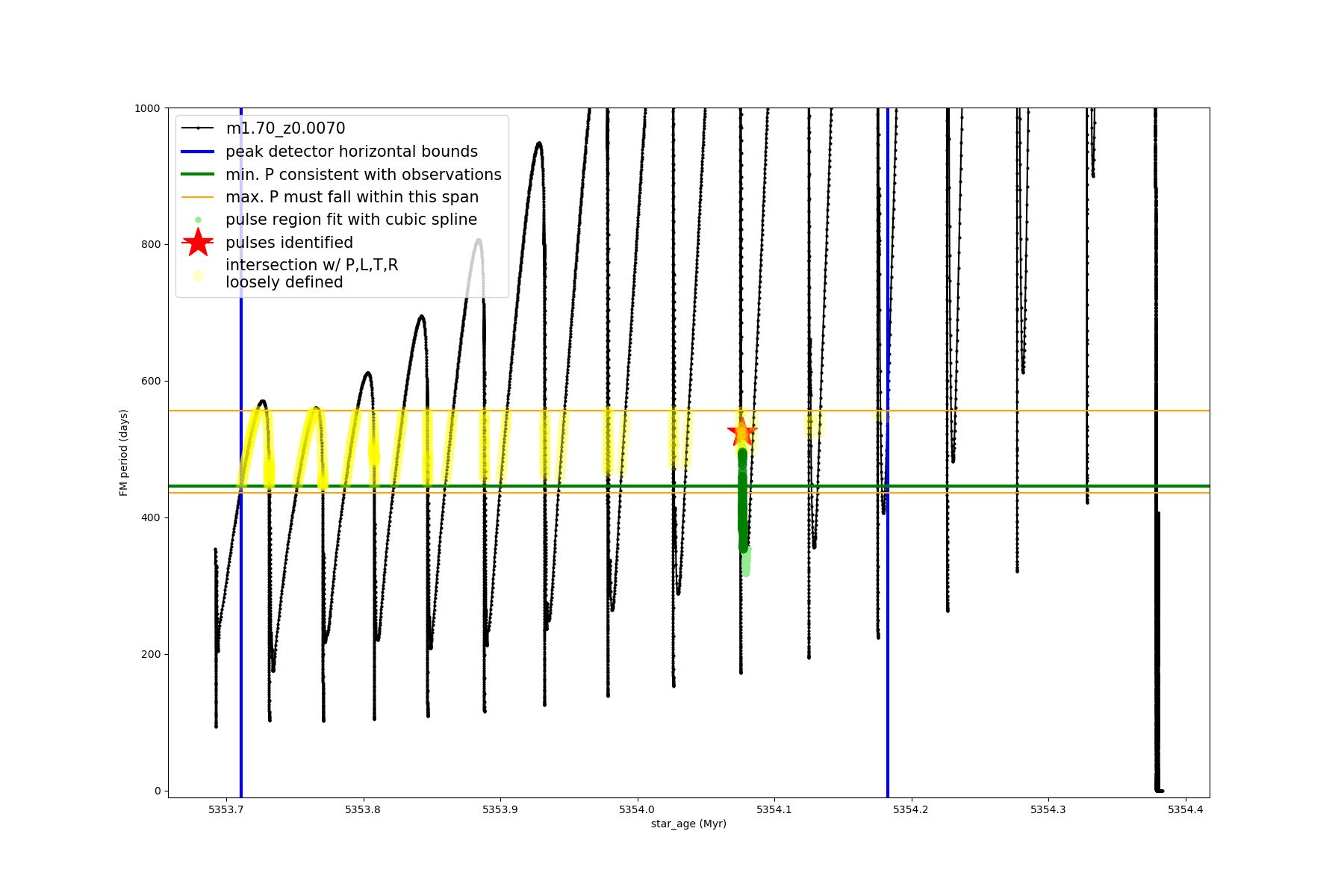The width and height of the screenshot is (1344, 896).
Task: Click the orange line sample in the legend
Action: 198,197
